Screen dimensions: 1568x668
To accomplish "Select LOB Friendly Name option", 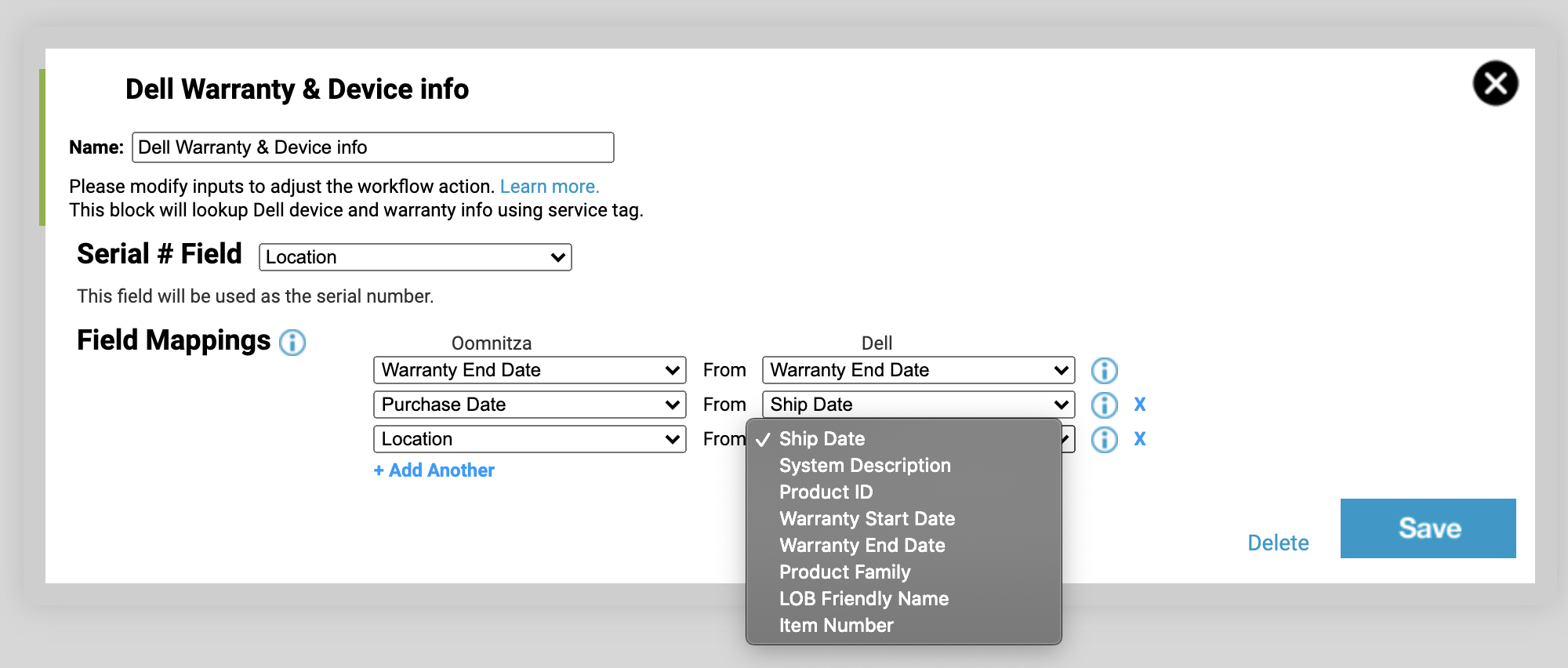I will [x=863, y=599].
